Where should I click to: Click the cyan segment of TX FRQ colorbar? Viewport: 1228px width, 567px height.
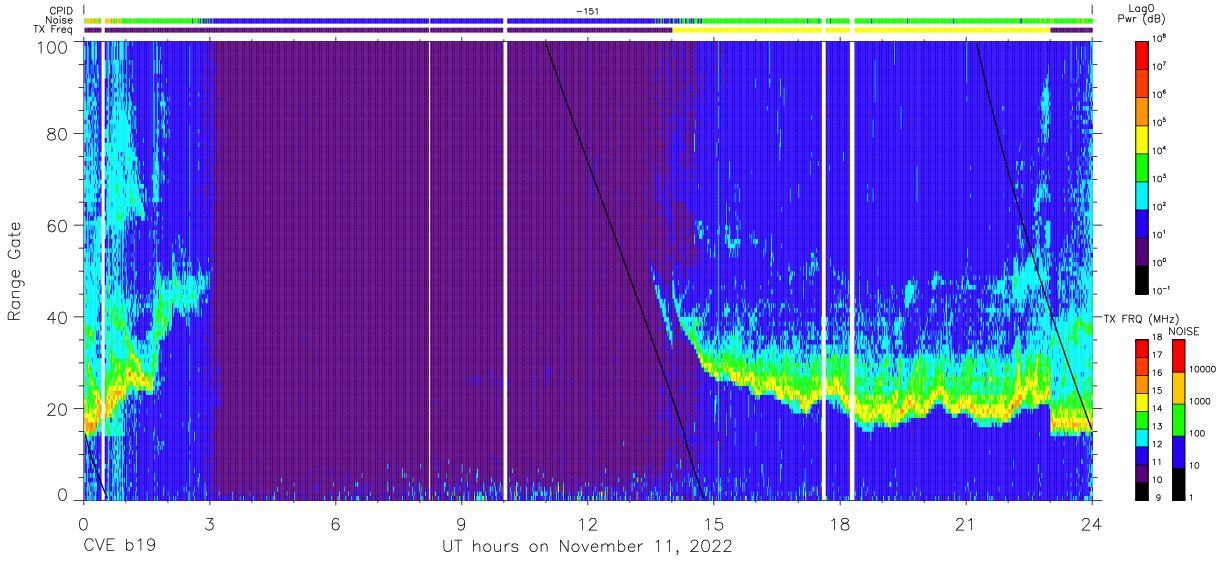click(x=1142, y=438)
